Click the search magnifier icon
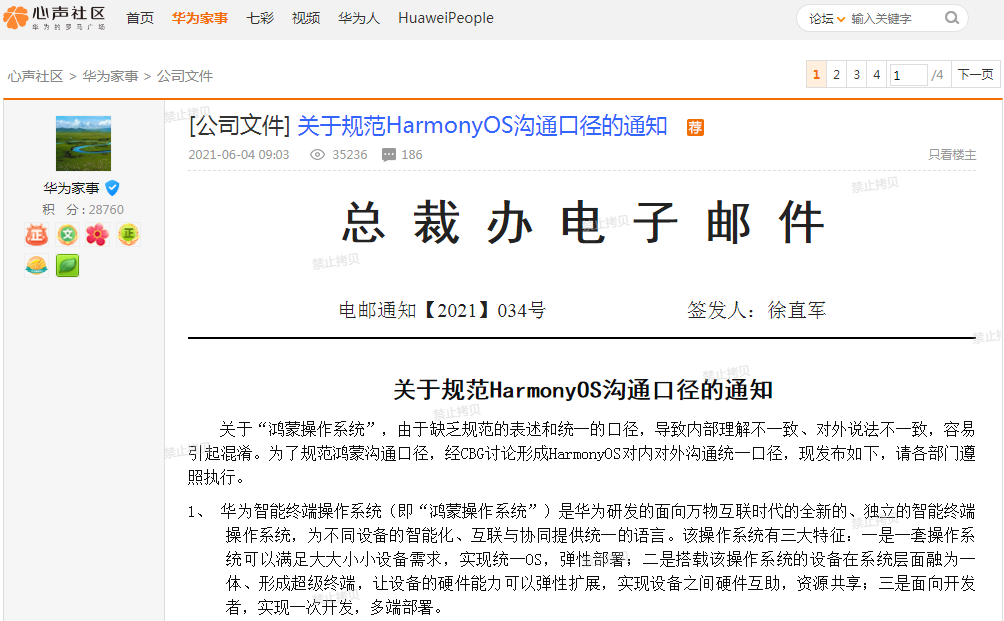Viewport: 1004px width, 621px height. click(951, 18)
